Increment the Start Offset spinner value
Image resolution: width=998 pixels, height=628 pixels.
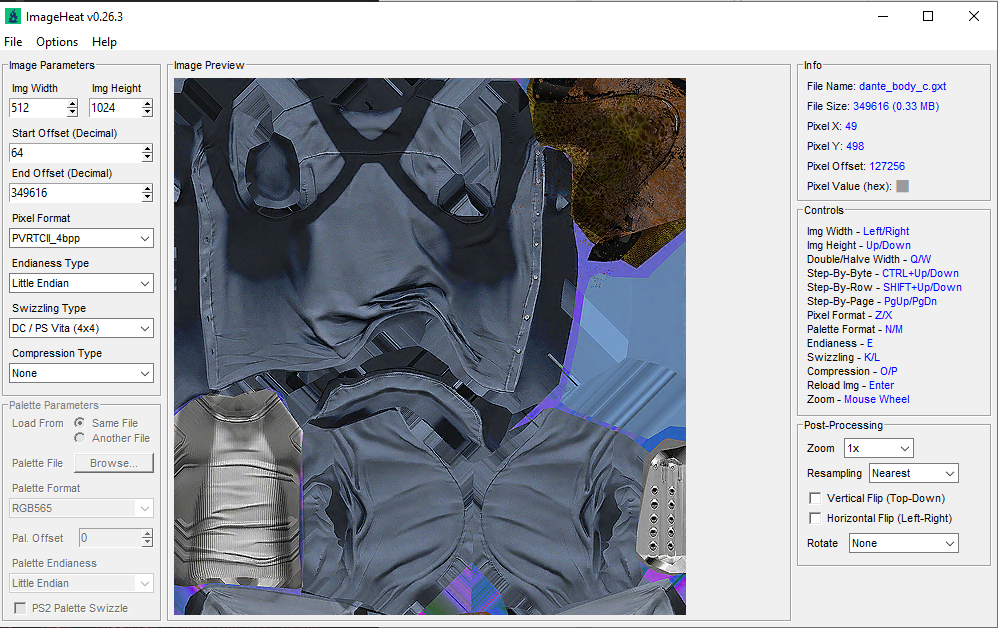tap(148, 148)
